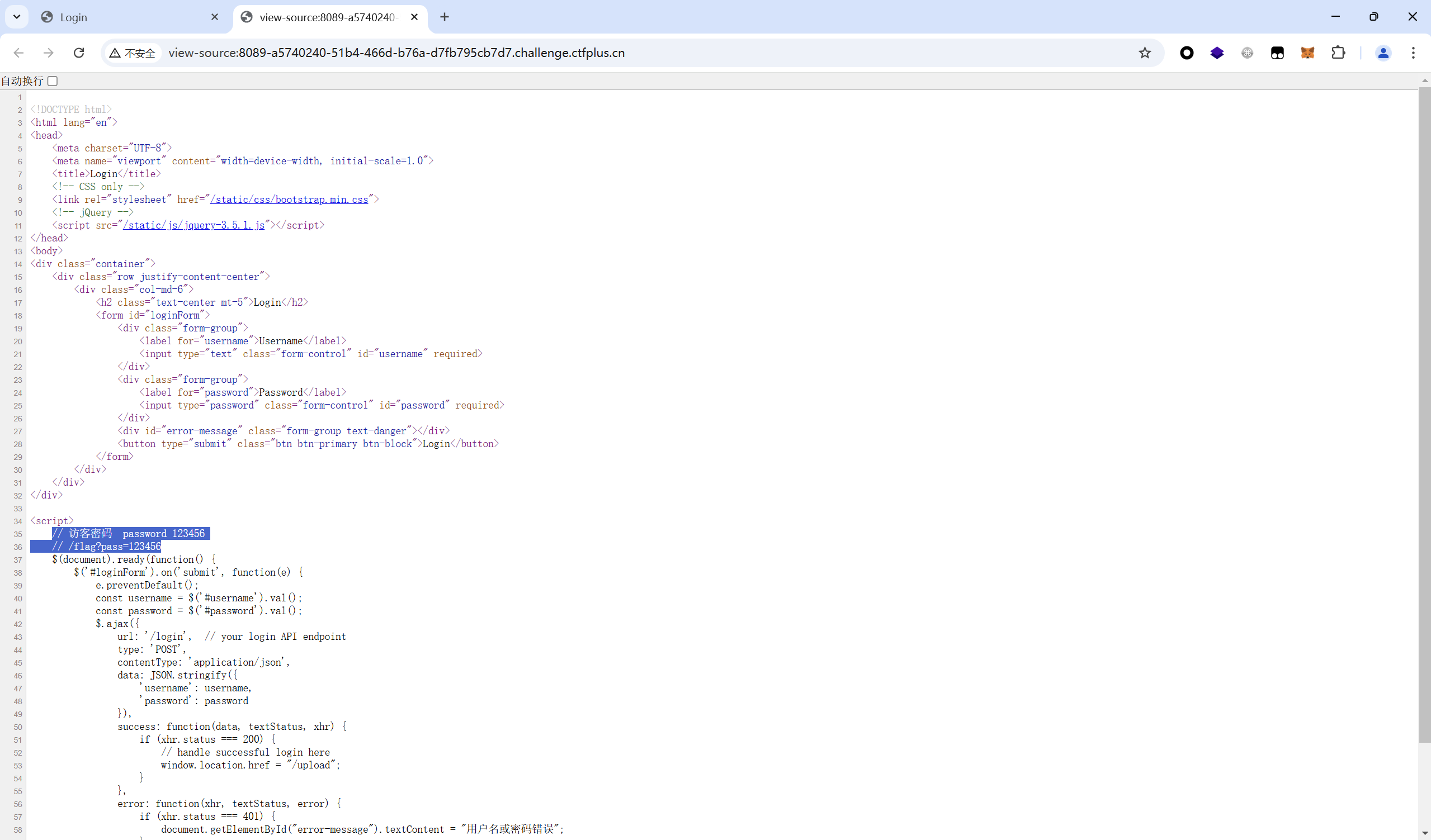Click the success: function(data, textStatus, xhr) line
Viewport: 1431px width, 840px height.
pyautogui.click(x=232, y=727)
